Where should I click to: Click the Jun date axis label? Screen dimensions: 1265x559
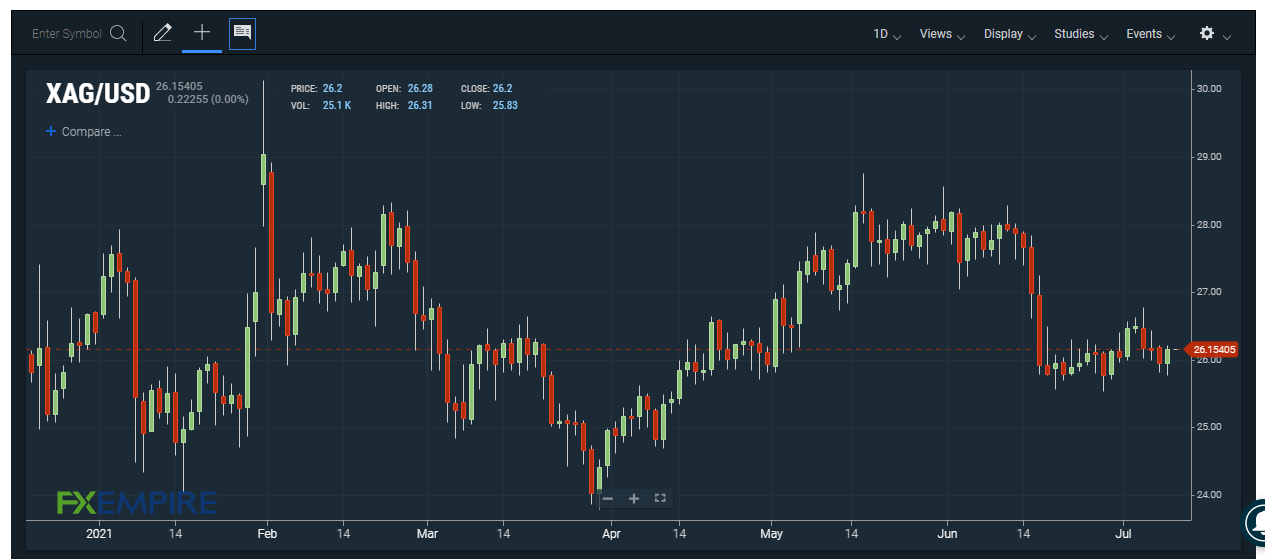coord(946,534)
